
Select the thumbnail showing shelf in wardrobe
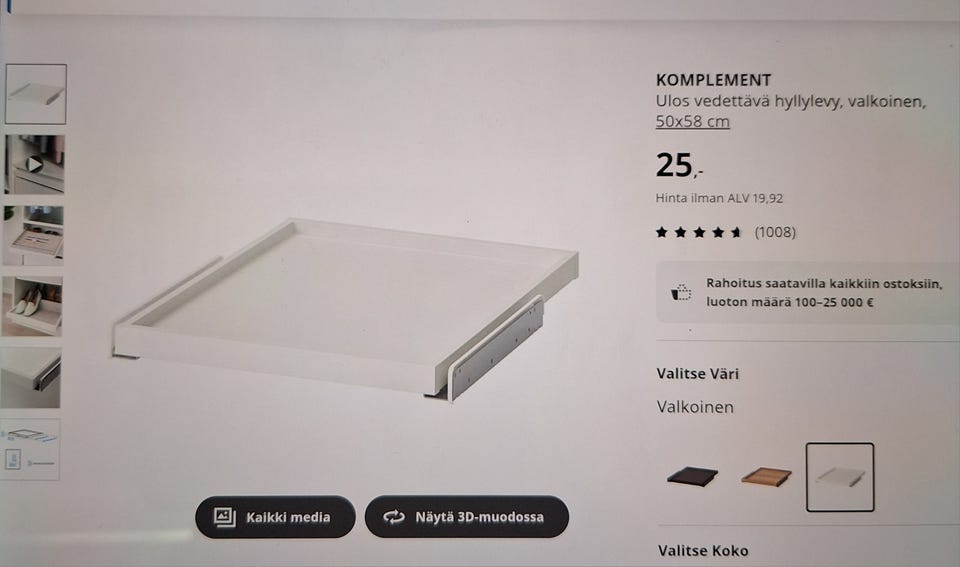[x=33, y=235]
